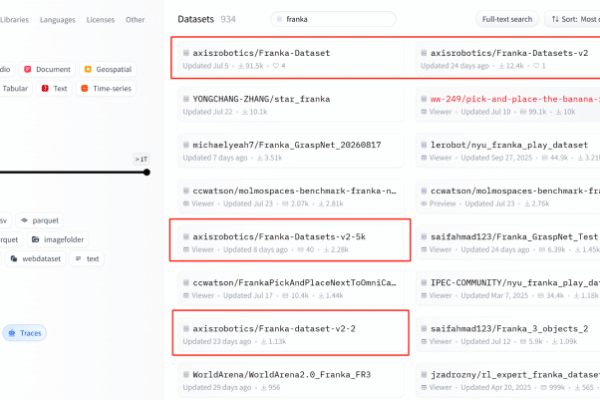Click download icon on YONGCHANG-ZHANG/star_franka card

click(x=245, y=112)
